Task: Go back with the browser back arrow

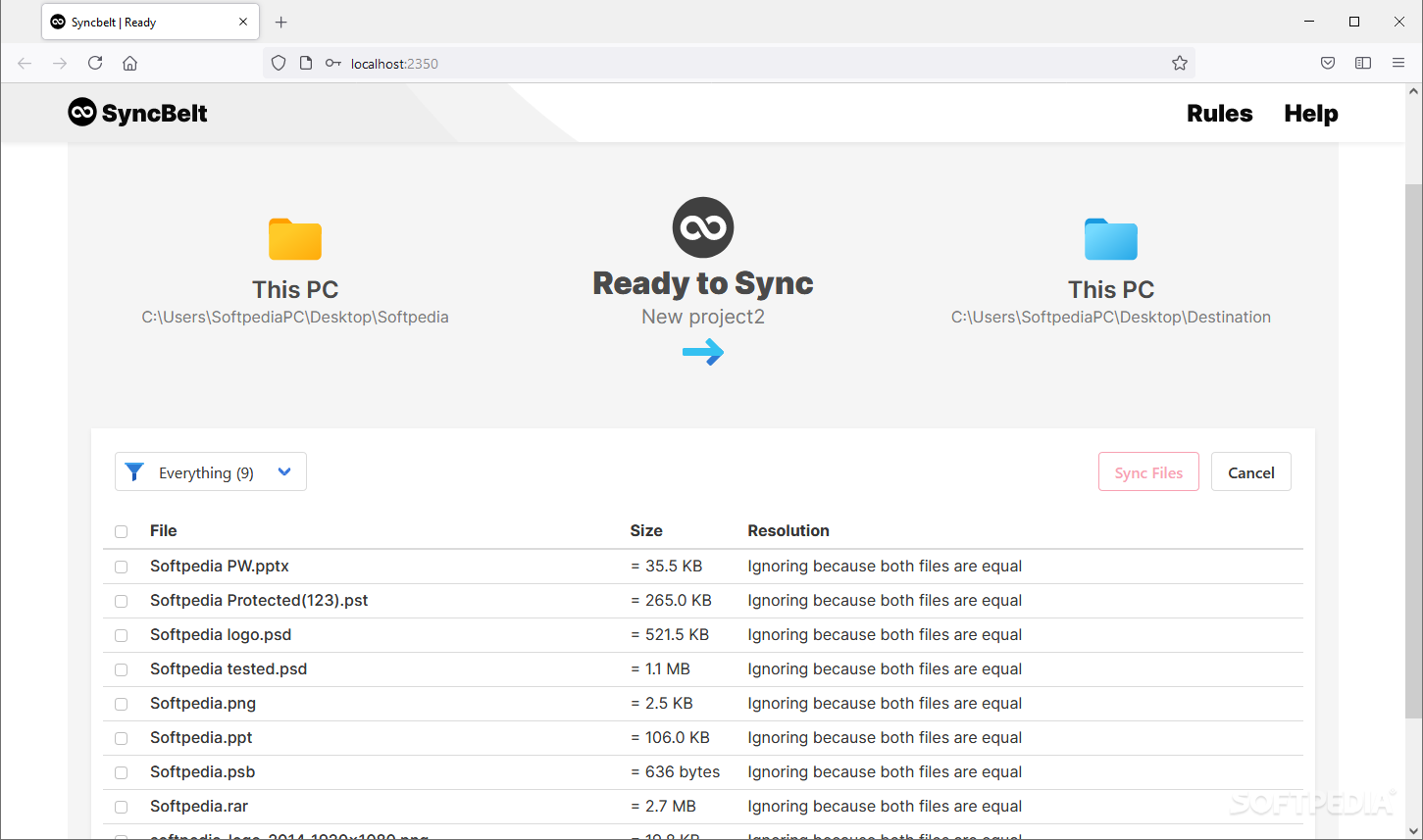Action: (x=25, y=63)
